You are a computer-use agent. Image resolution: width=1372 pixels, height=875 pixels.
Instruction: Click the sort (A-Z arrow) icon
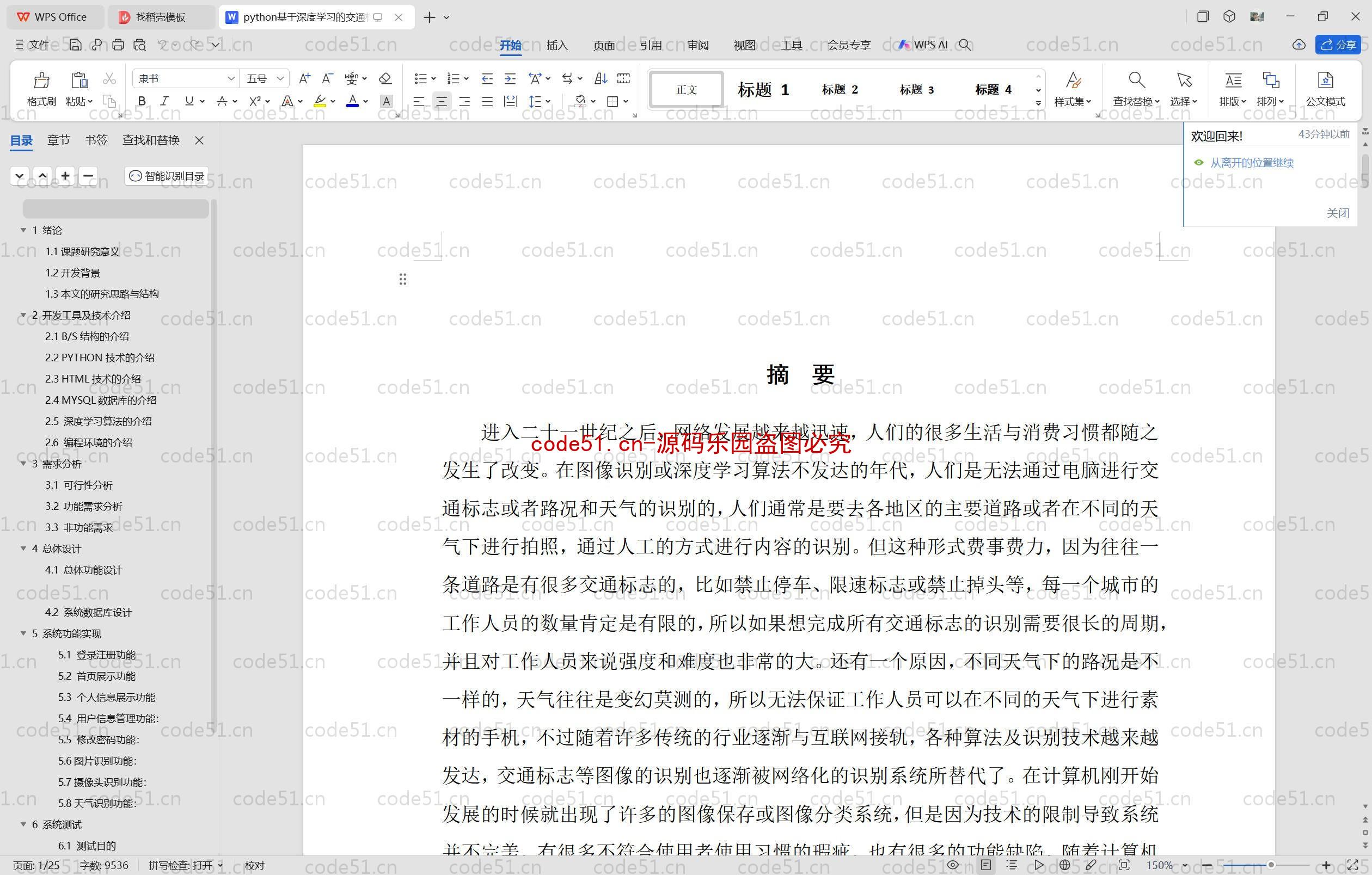coord(601,78)
